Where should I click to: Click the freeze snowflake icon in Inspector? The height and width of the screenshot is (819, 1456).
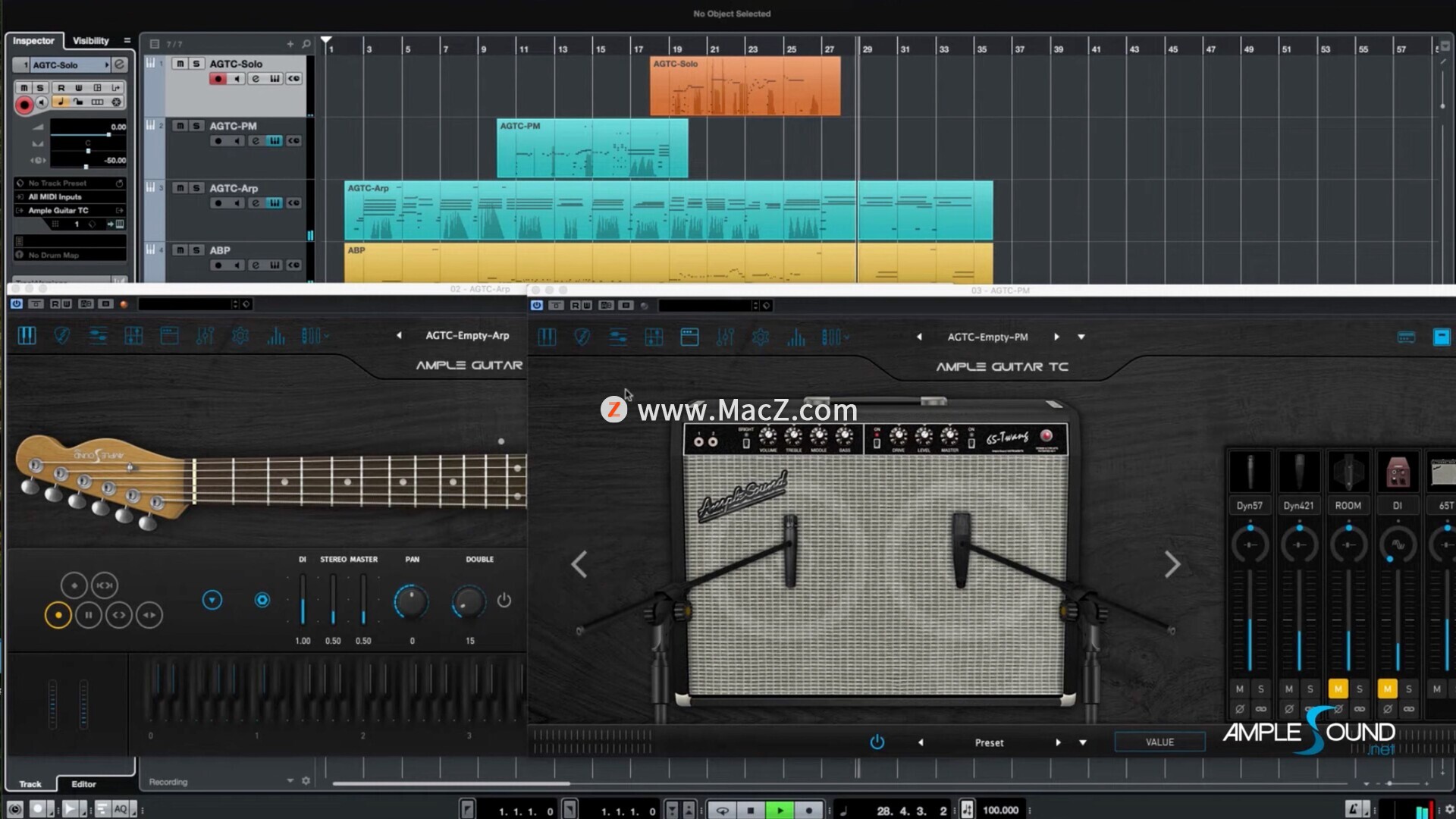coord(116,102)
